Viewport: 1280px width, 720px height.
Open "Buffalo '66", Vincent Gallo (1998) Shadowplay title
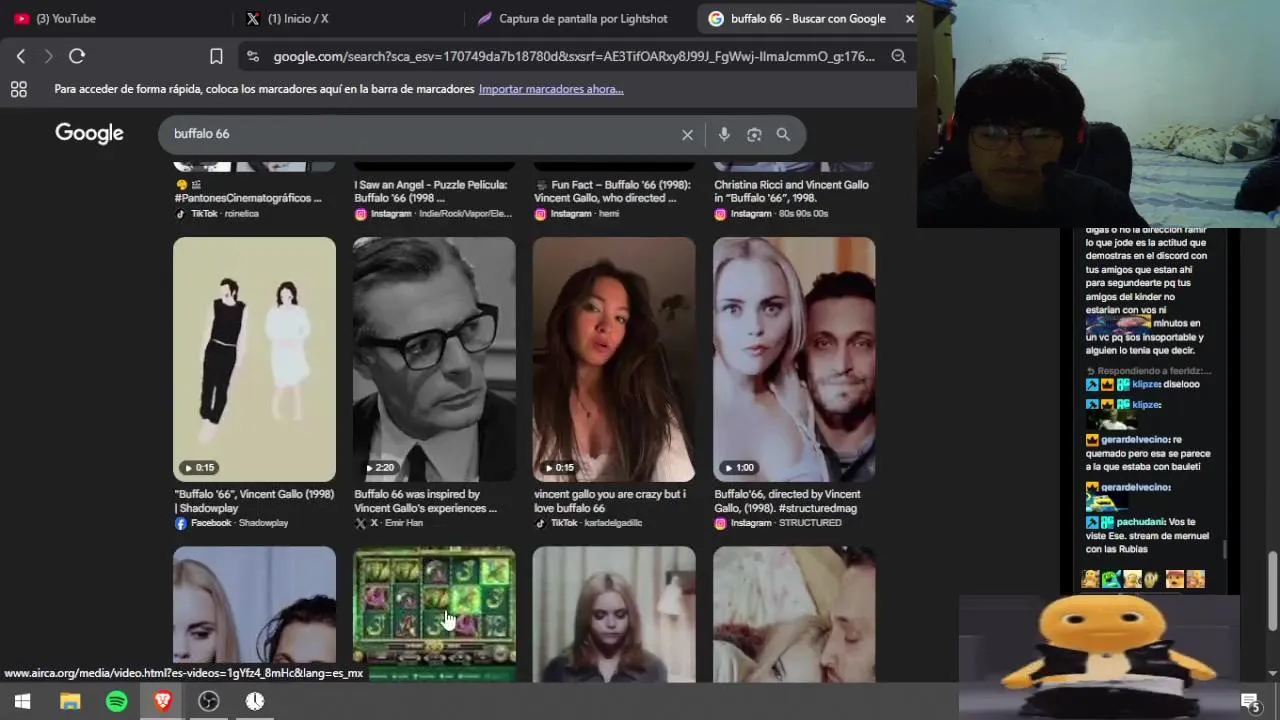(254, 501)
